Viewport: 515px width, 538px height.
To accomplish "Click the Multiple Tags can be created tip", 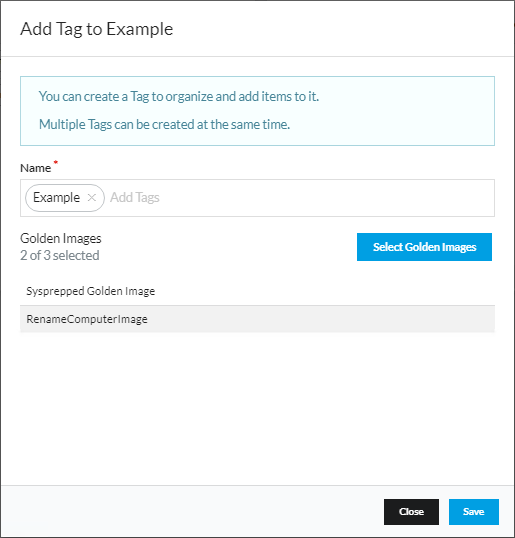I will click(x=164, y=124).
